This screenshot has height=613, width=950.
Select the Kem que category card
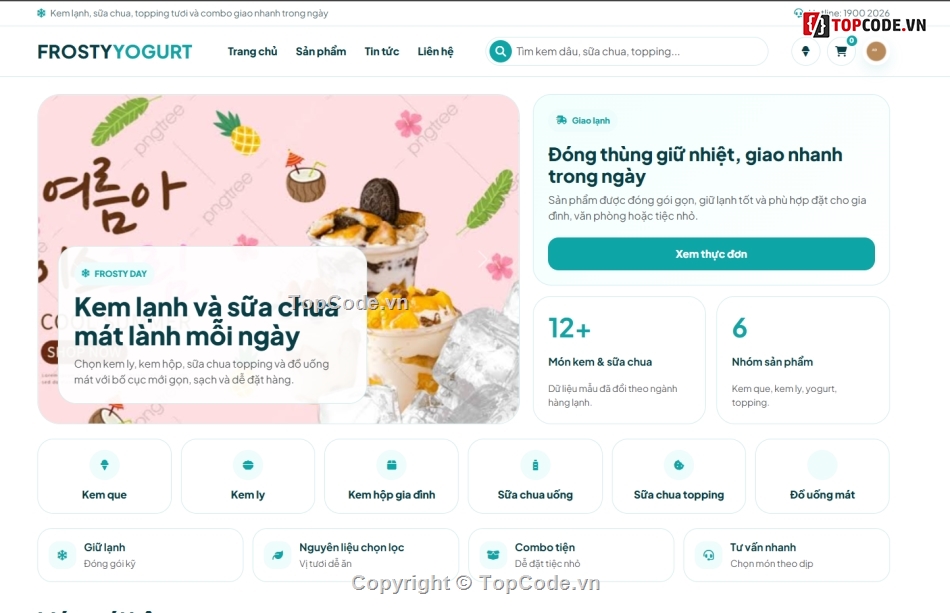pos(104,476)
